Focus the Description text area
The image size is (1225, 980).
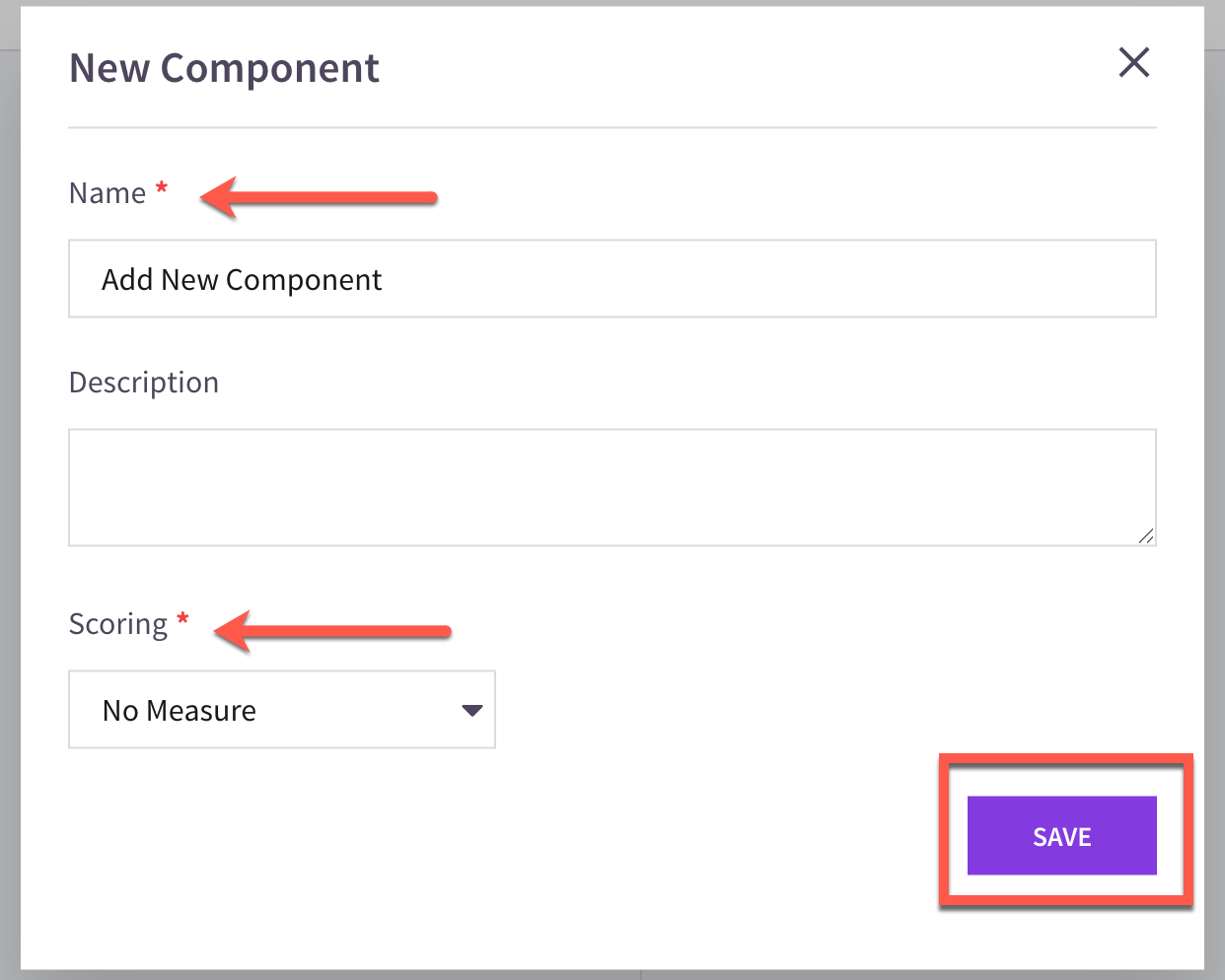tap(612, 487)
